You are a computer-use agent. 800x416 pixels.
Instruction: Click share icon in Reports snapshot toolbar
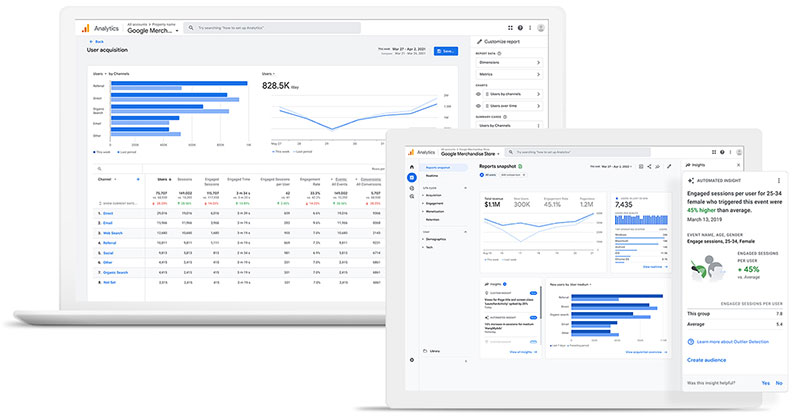tap(649, 166)
